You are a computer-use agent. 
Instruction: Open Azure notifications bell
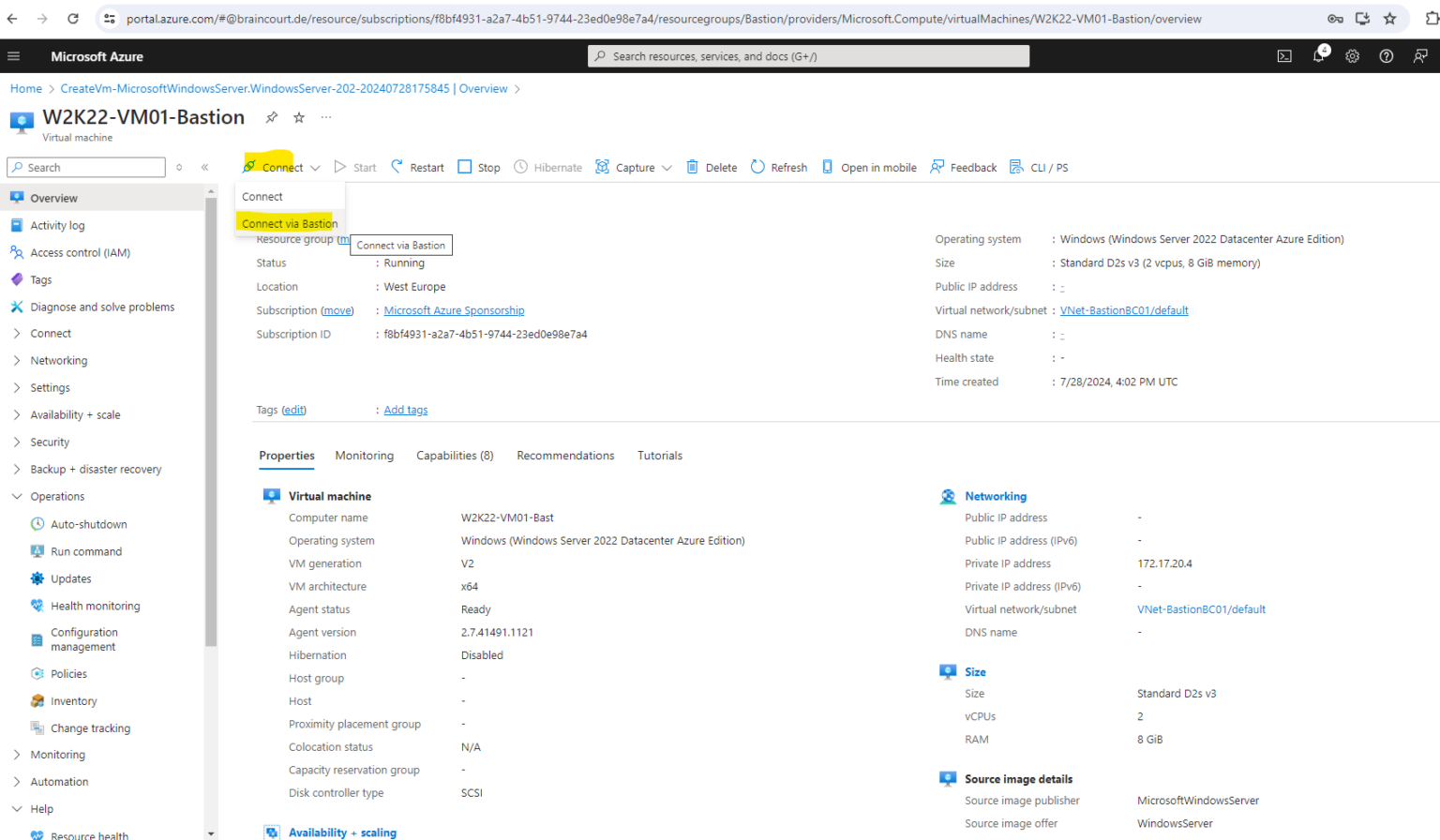coord(1318,55)
